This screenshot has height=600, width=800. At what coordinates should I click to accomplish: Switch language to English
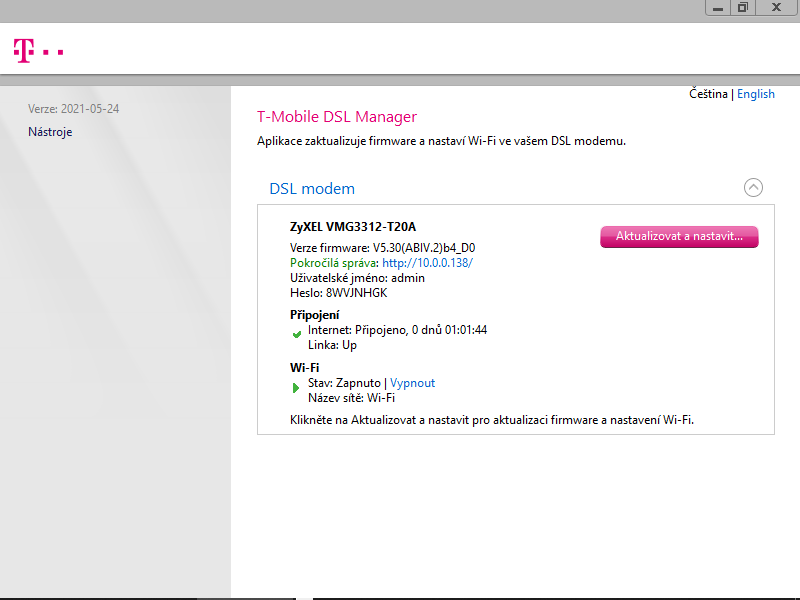pos(756,94)
